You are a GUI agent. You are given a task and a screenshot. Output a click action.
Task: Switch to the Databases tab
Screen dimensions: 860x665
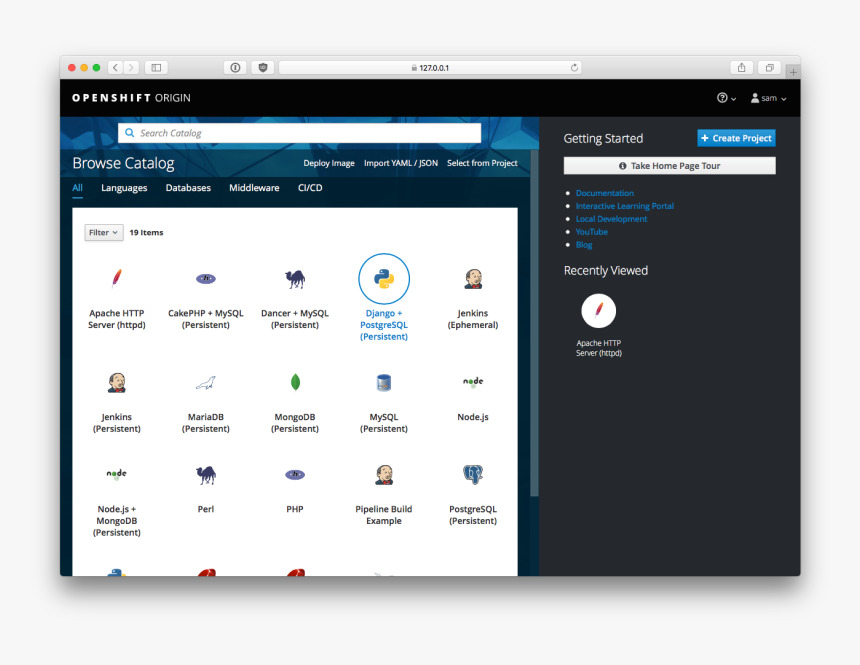pyautogui.click(x=188, y=188)
